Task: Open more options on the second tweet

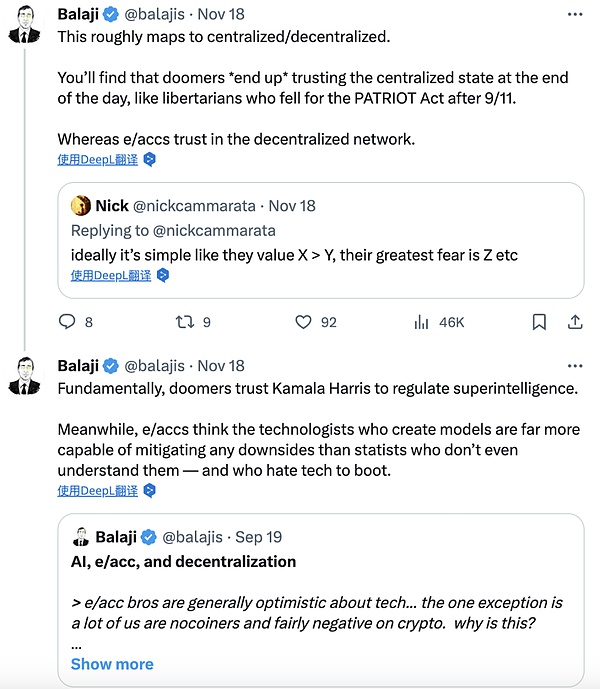Action: [574, 366]
